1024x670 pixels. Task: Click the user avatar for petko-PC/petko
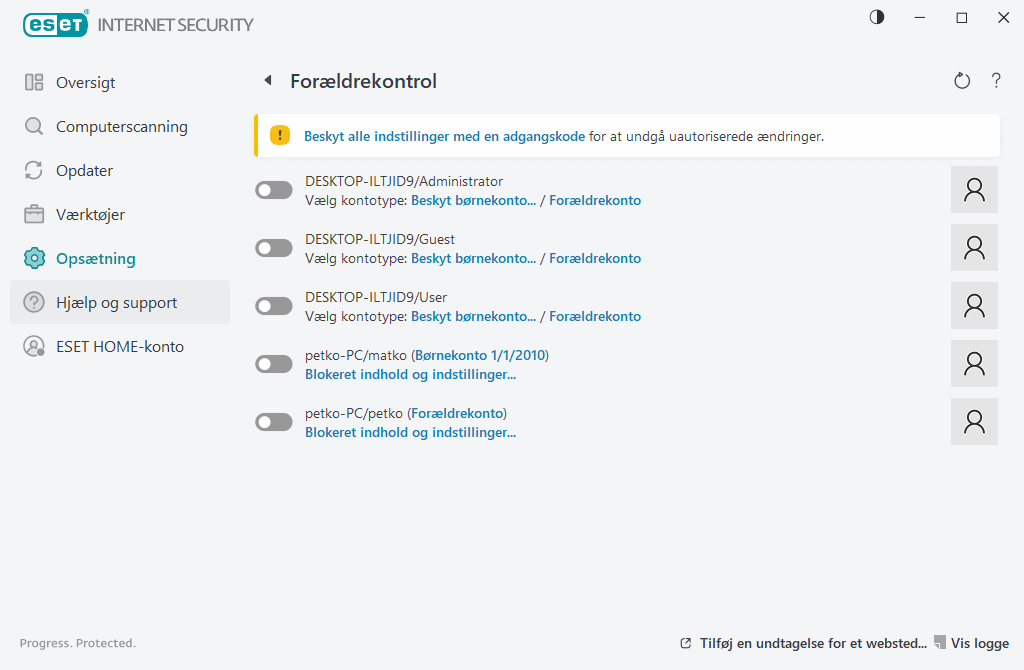click(x=973, y=421)
